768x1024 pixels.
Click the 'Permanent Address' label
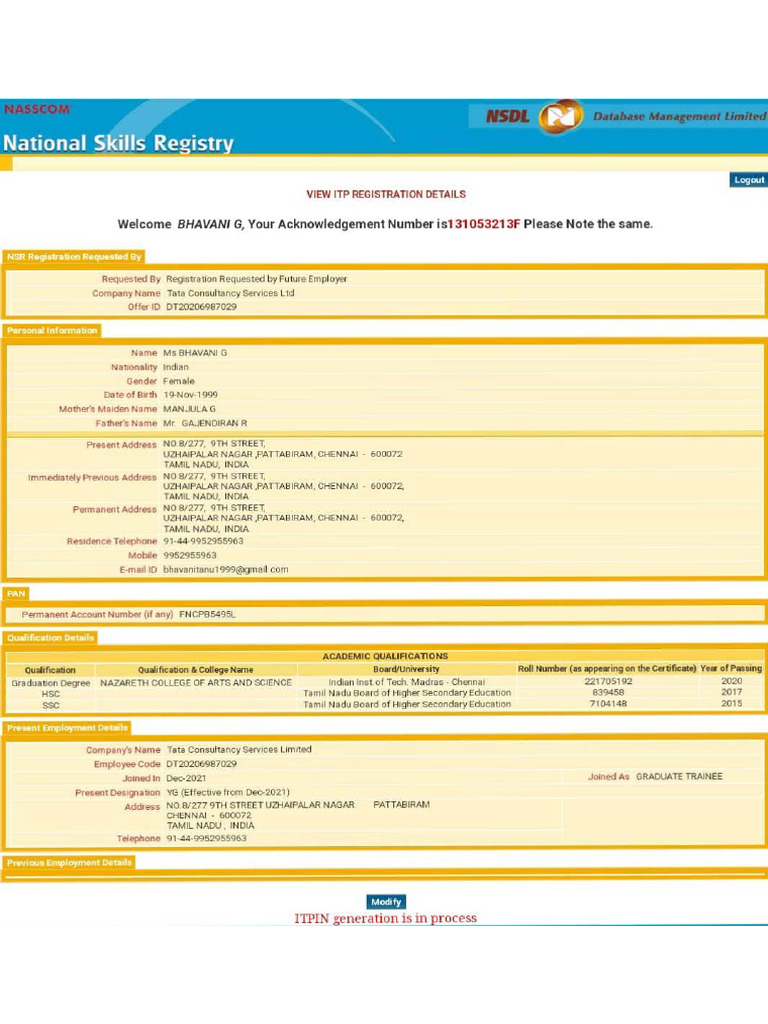114,509
